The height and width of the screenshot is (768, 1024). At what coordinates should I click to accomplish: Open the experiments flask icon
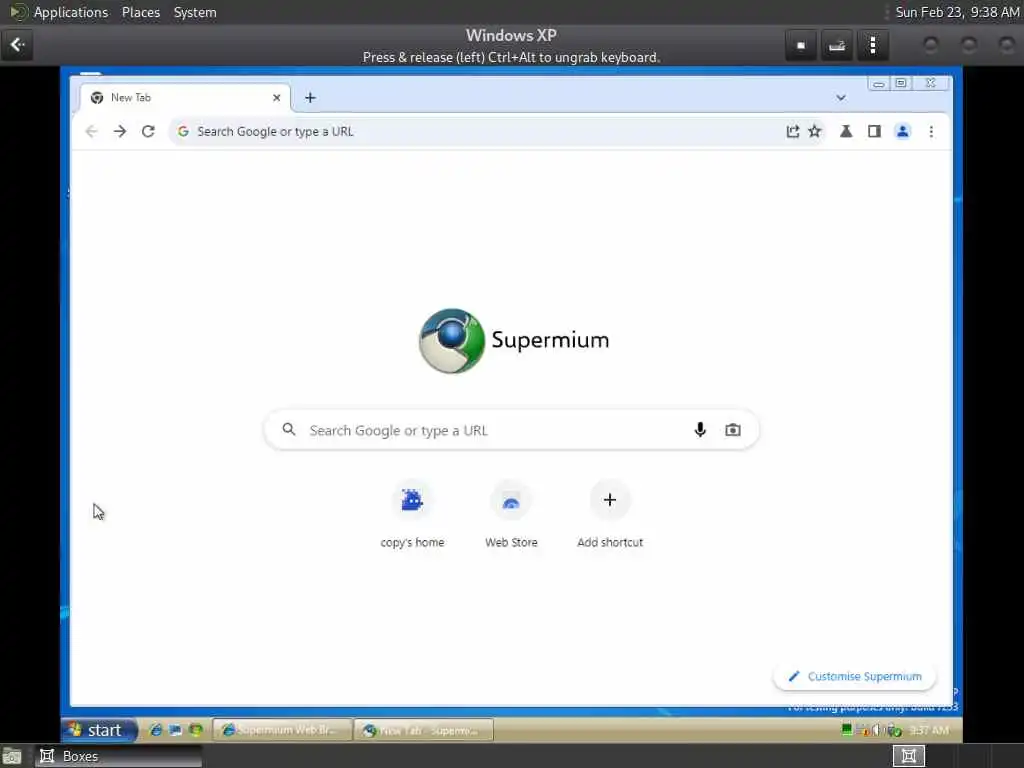[x=846, y=131]
